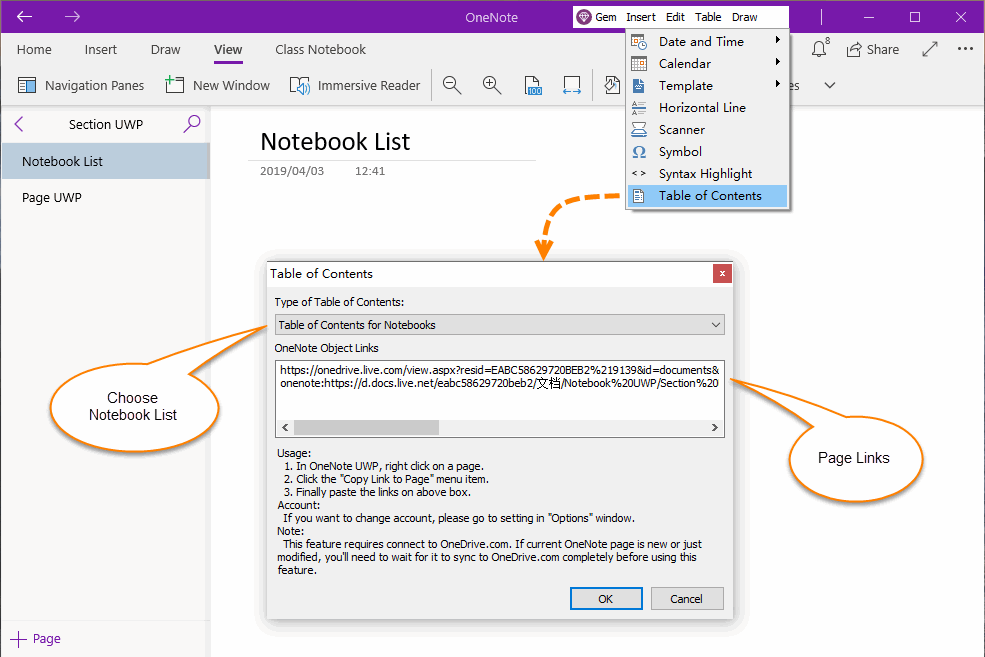The height and width of the screenshot is (657, 985).
Task: Zoom out with the minus magnifier
Action: click(452, 85)
